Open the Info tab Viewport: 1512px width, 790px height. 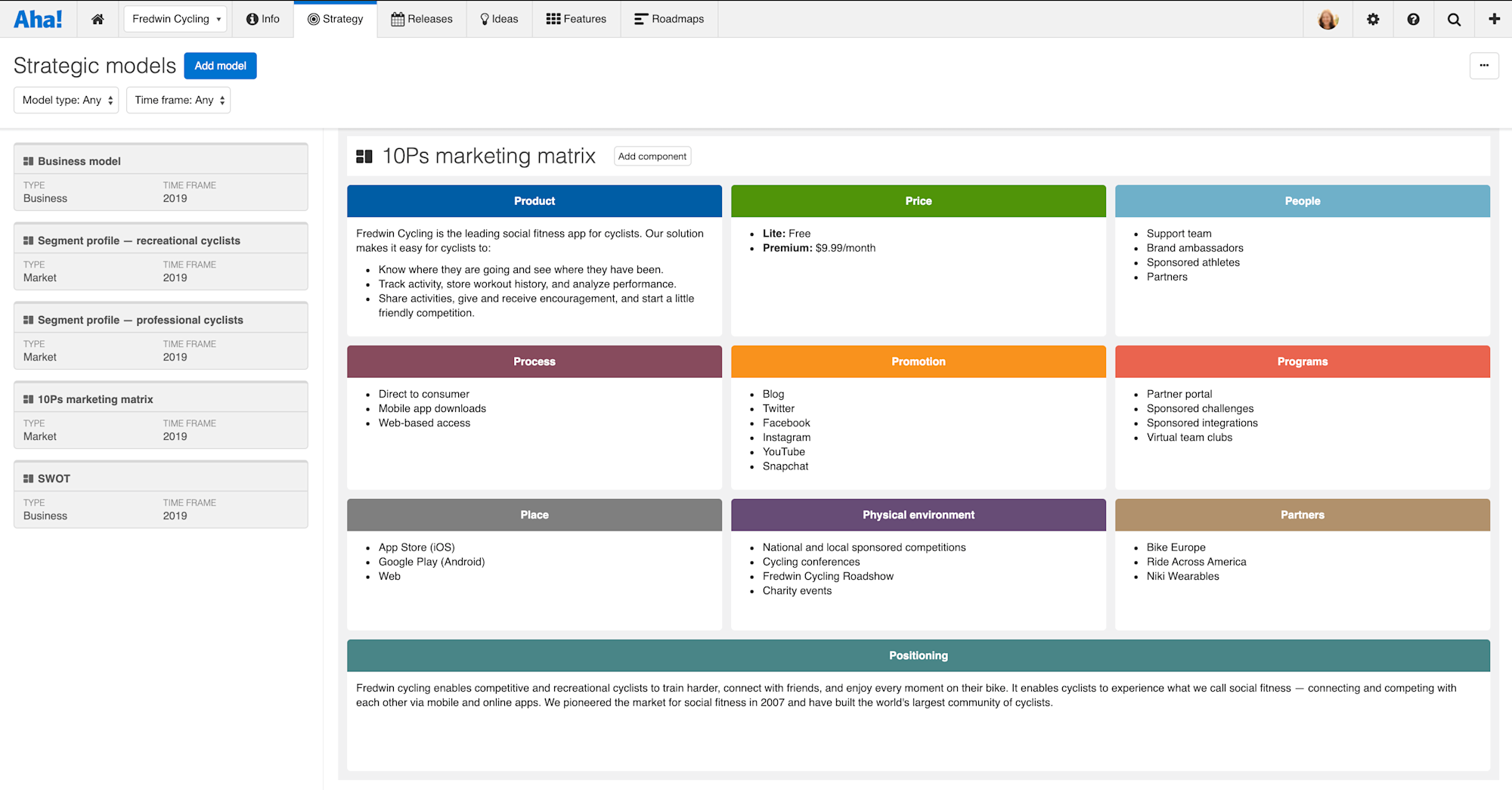coord(263,19)
